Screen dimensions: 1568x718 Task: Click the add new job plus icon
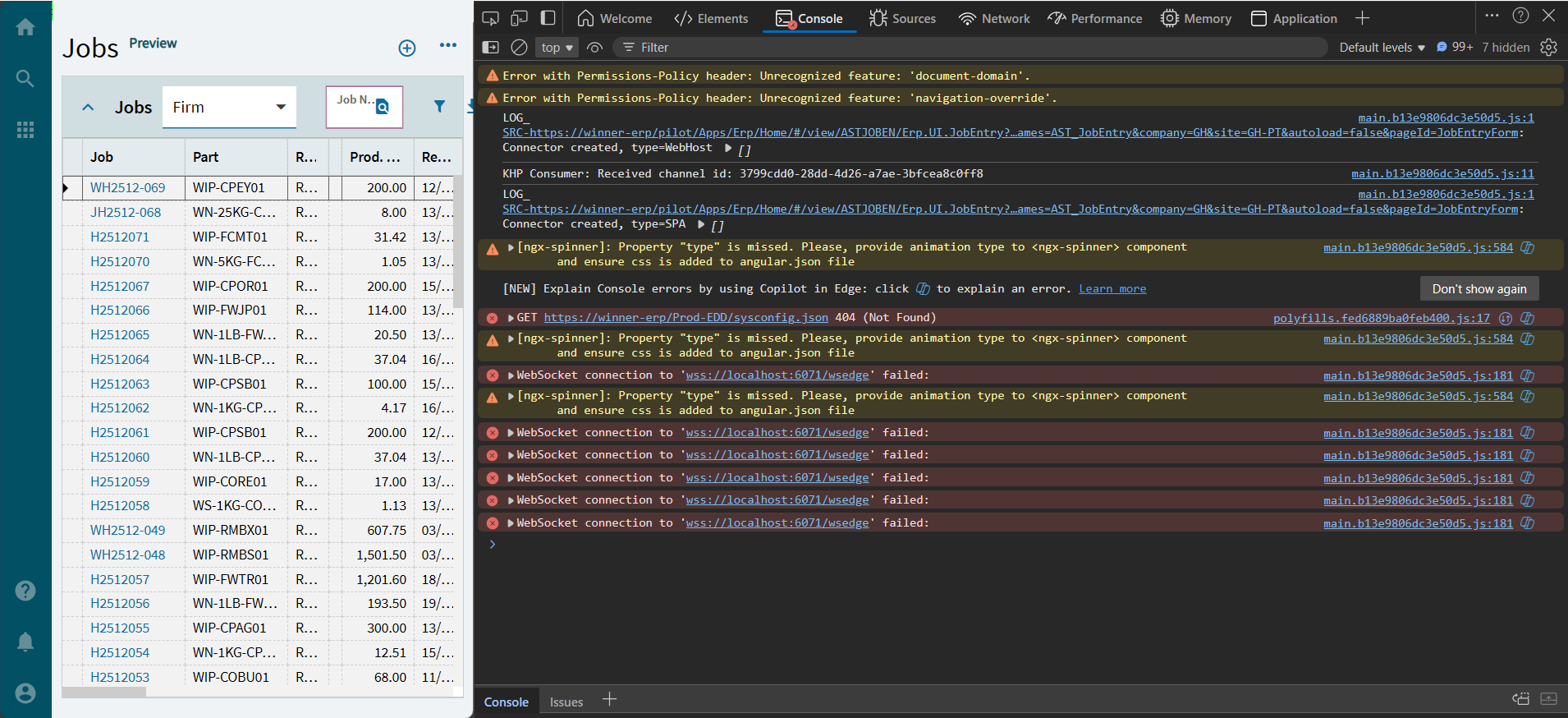tap(407, 48)
